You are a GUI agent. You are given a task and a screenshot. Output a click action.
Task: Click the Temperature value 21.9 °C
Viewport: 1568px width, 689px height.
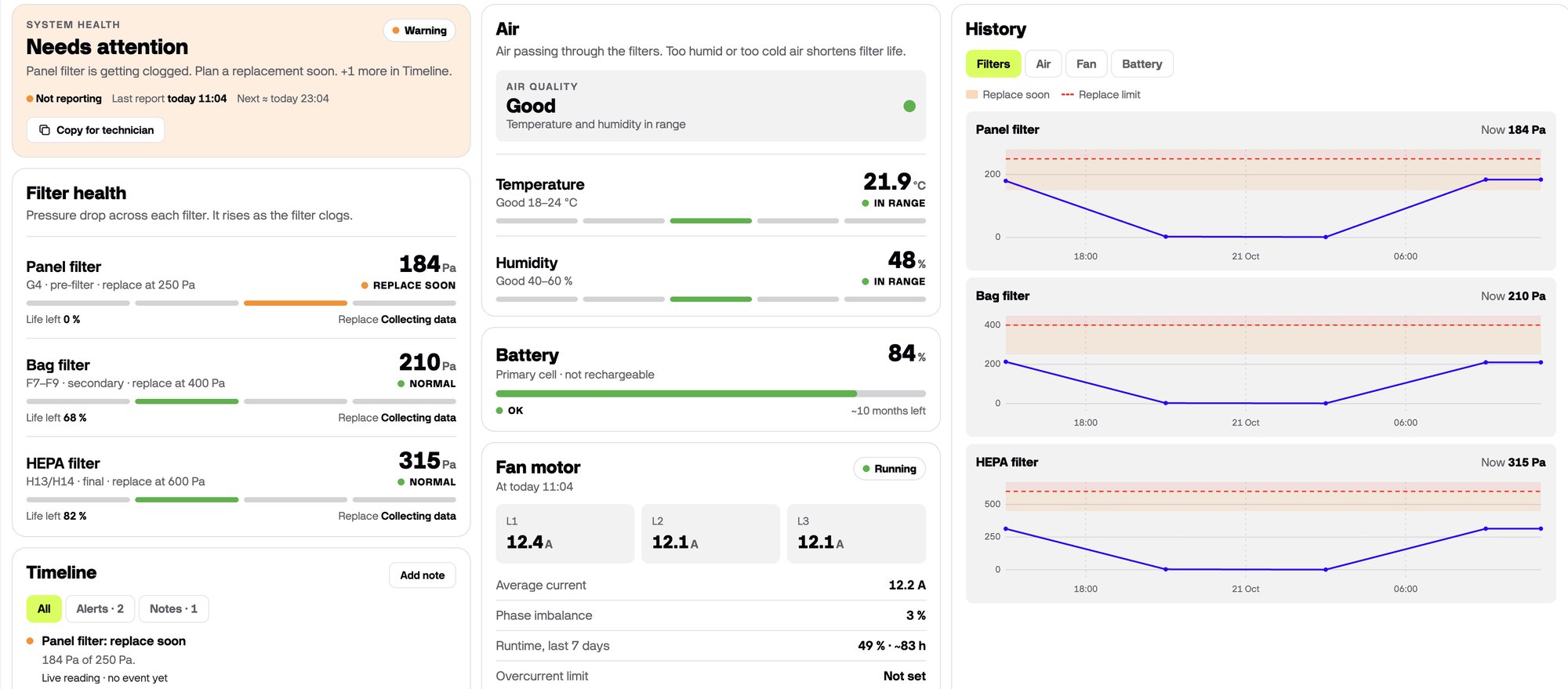(895, 182)
